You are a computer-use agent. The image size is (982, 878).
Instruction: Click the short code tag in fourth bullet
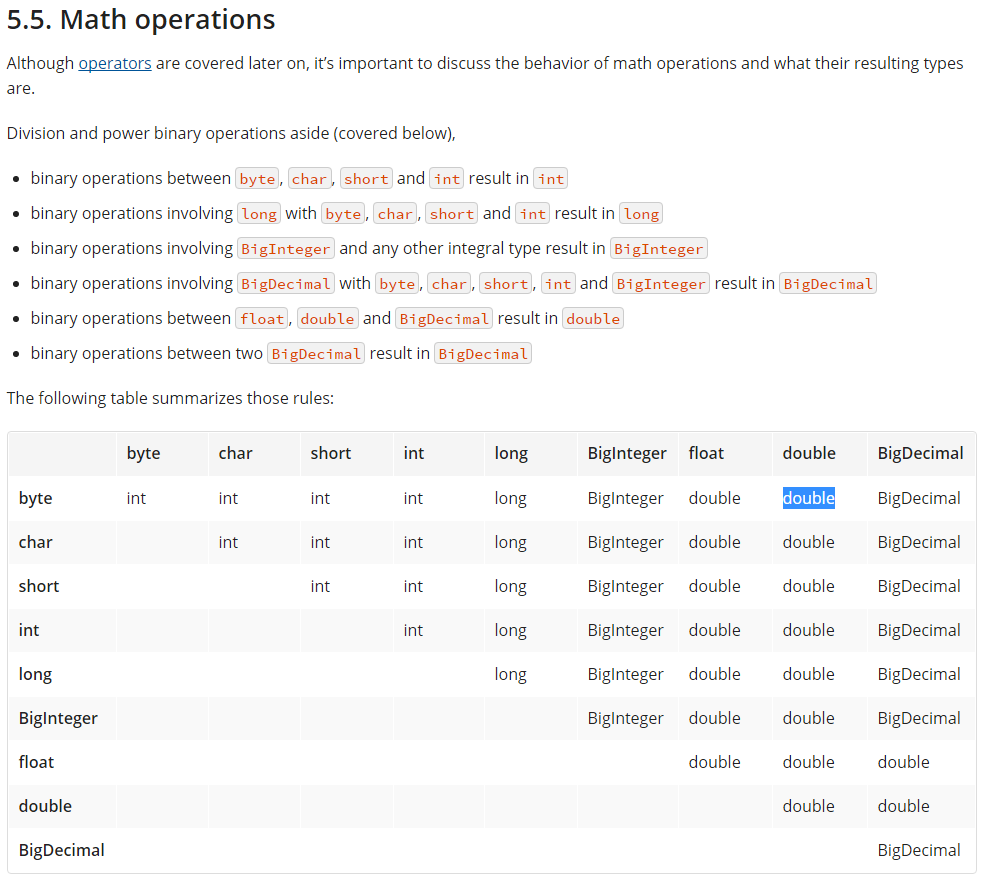[505, 283]
